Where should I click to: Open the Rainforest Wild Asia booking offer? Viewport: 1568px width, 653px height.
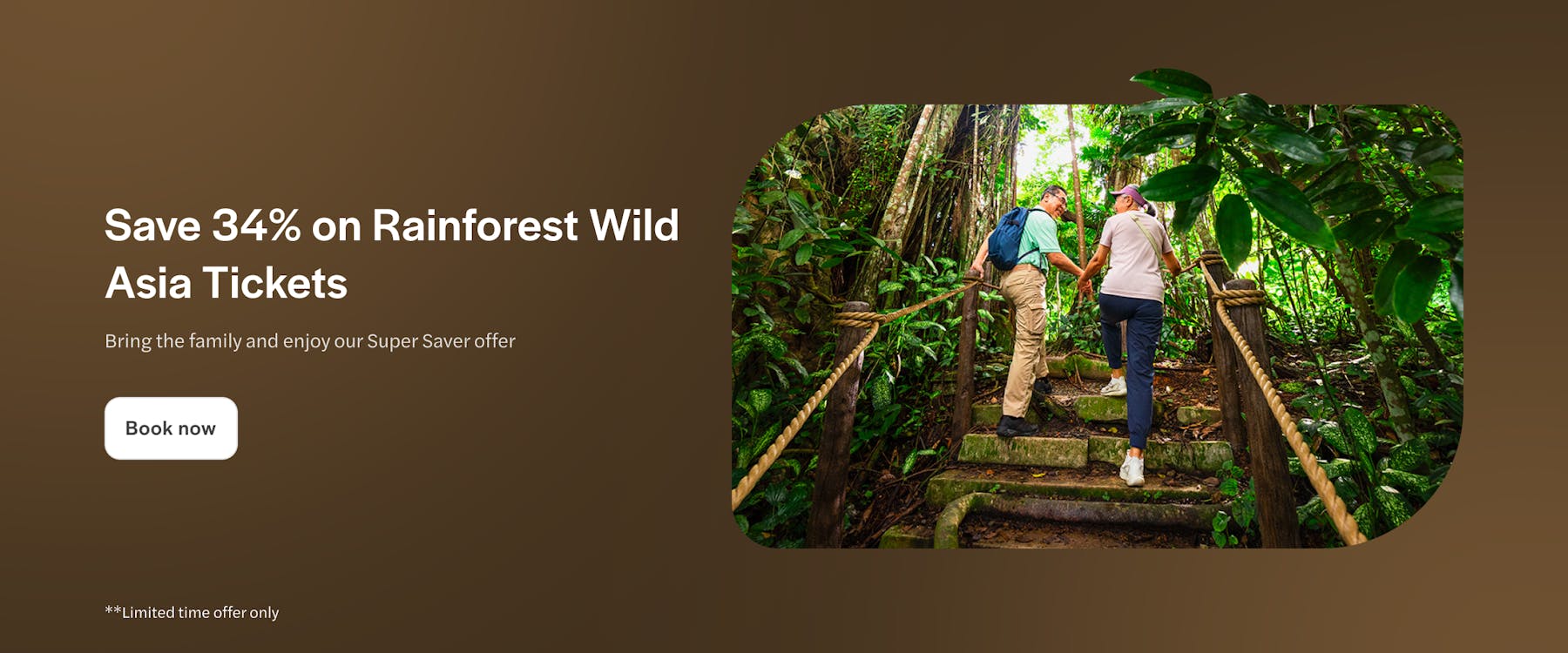[x=170, y=427]
